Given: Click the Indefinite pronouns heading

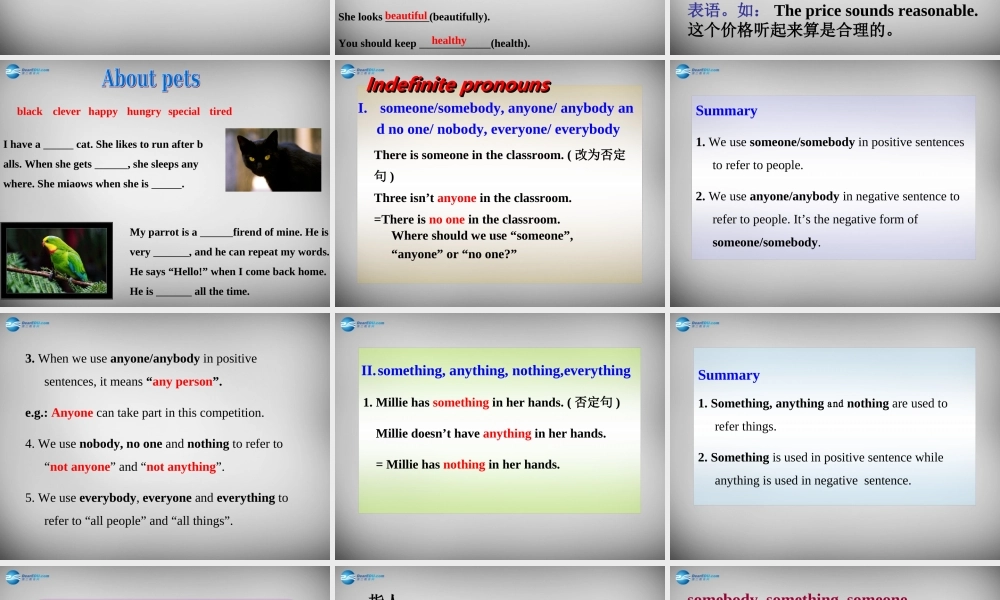Looking at the screenshot, I should [458, 86].
